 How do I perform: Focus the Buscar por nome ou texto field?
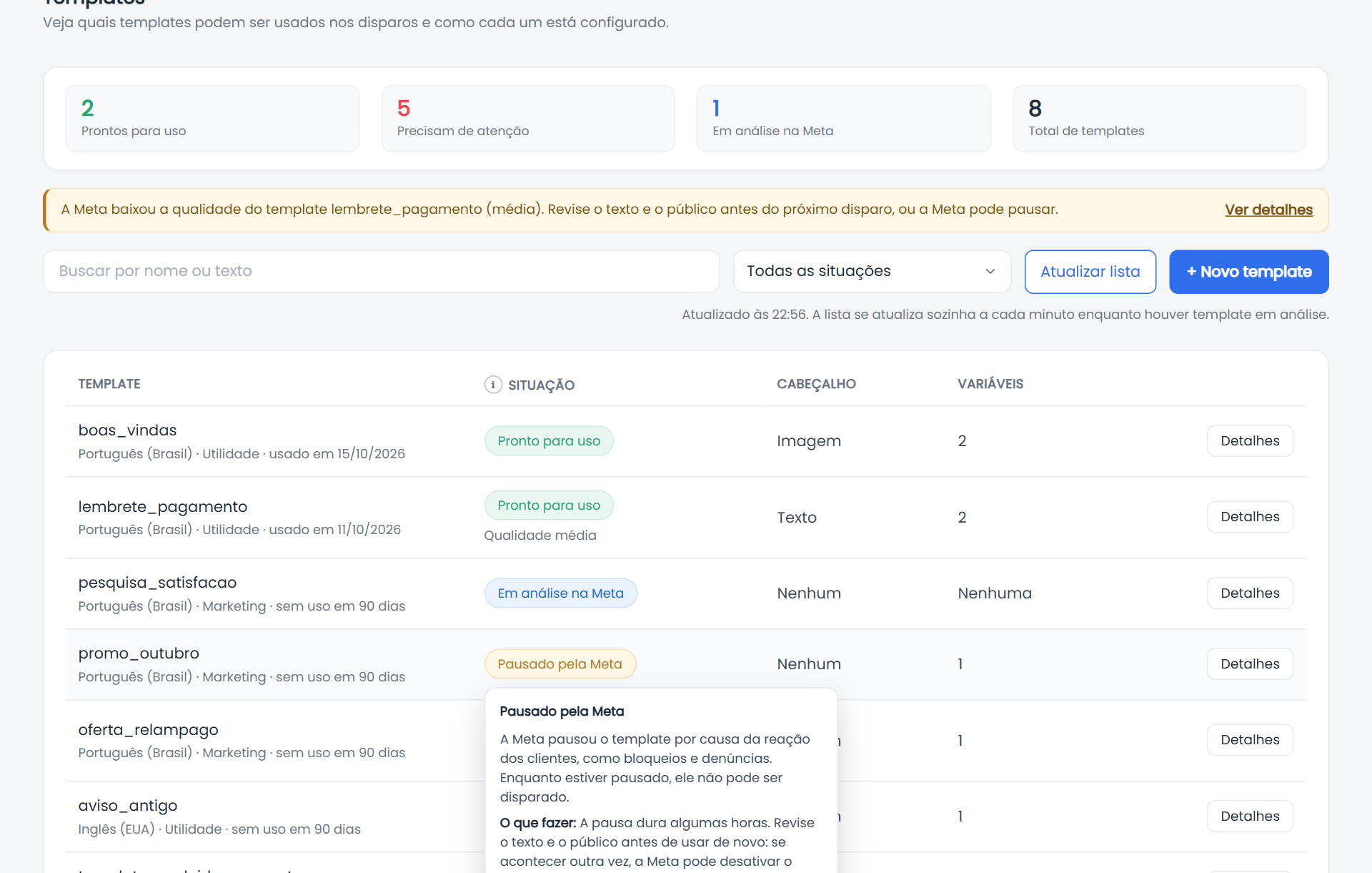pos(381,271)
